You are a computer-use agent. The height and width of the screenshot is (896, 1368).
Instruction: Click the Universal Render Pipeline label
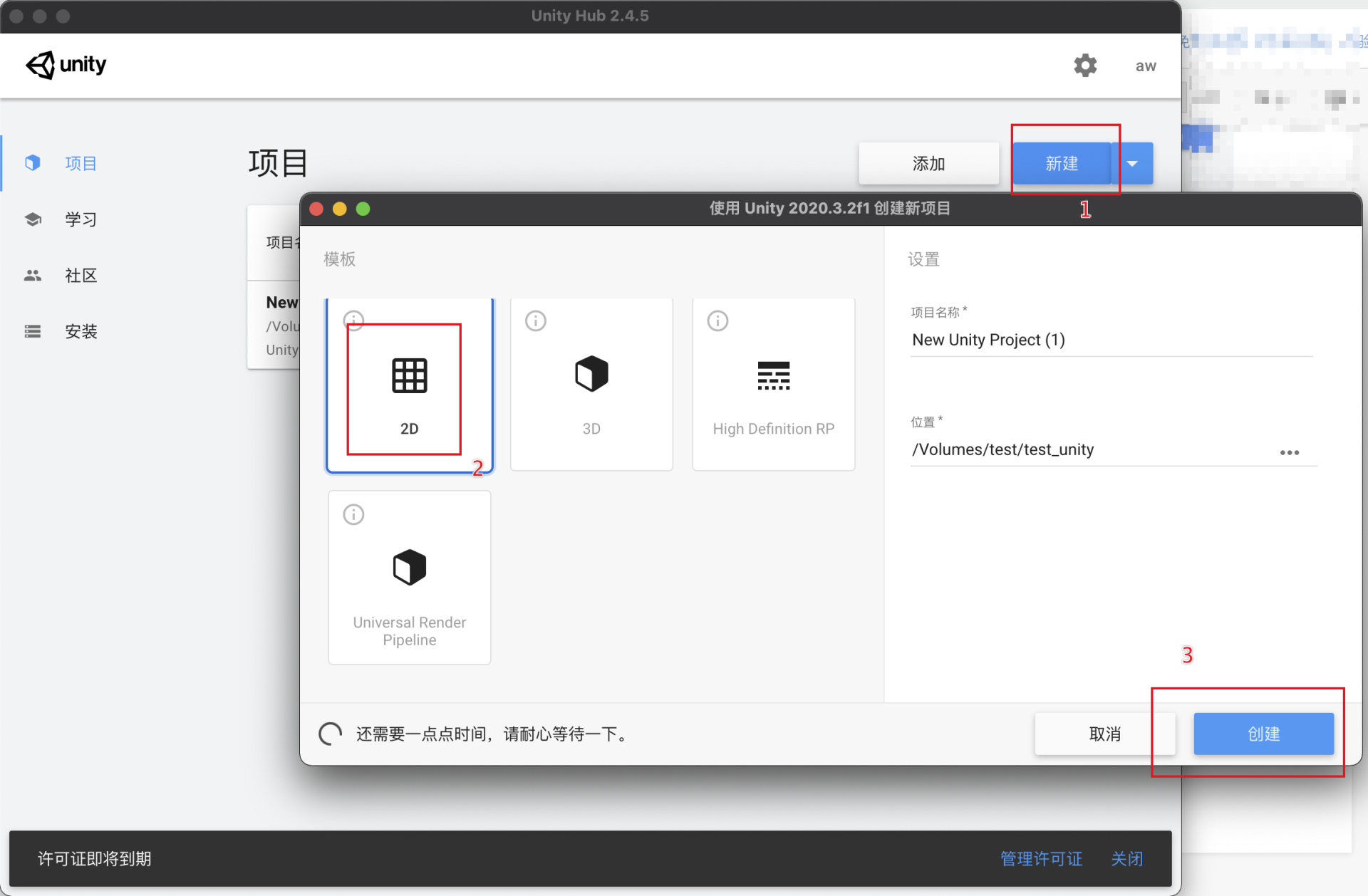click(410, 631)
